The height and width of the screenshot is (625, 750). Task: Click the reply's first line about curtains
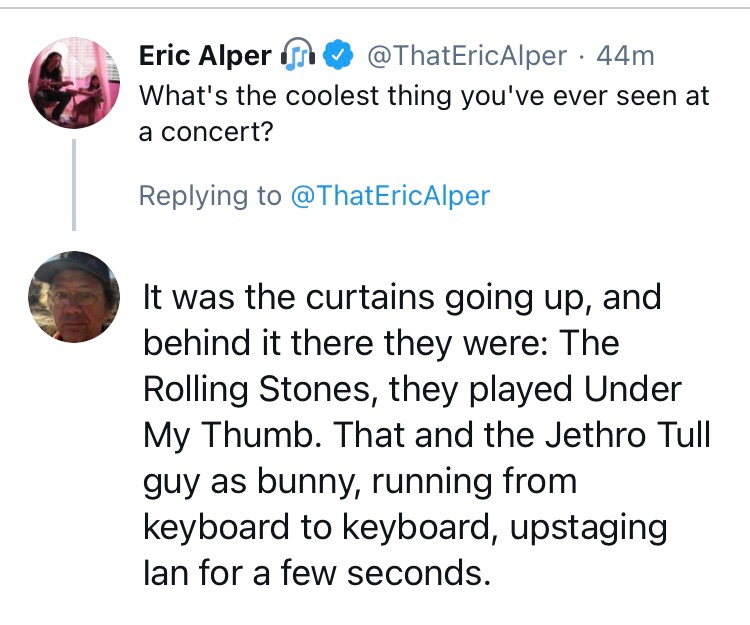click(x=402, y=298)
